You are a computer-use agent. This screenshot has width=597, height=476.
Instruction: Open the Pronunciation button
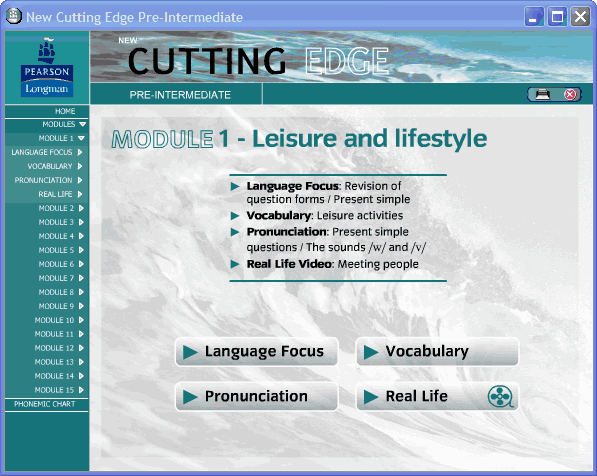tap(257, 396)
